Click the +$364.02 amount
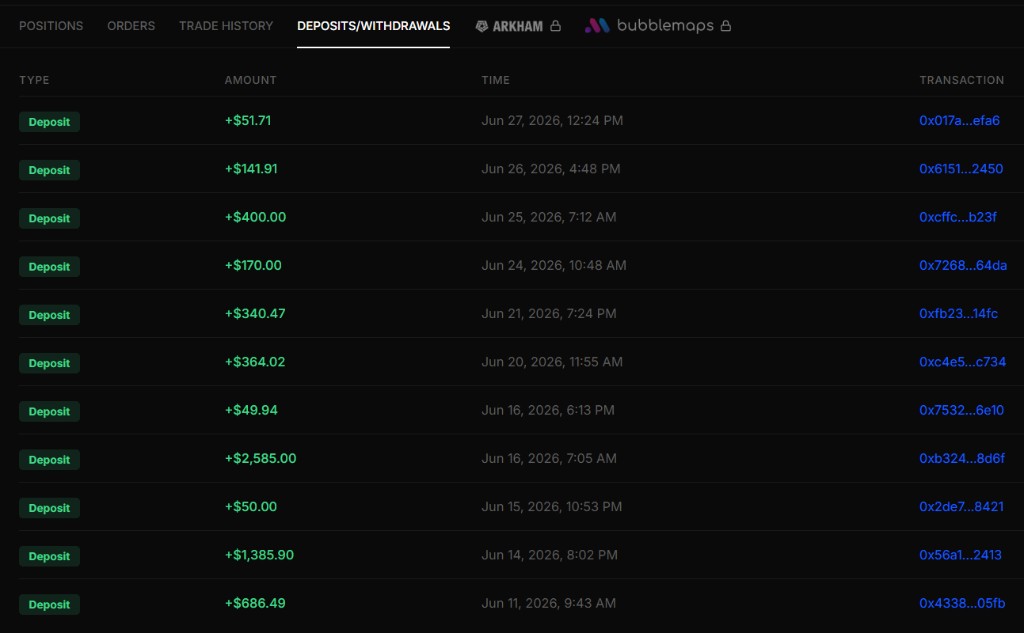Screen dimensions: 1024x633 255,362
